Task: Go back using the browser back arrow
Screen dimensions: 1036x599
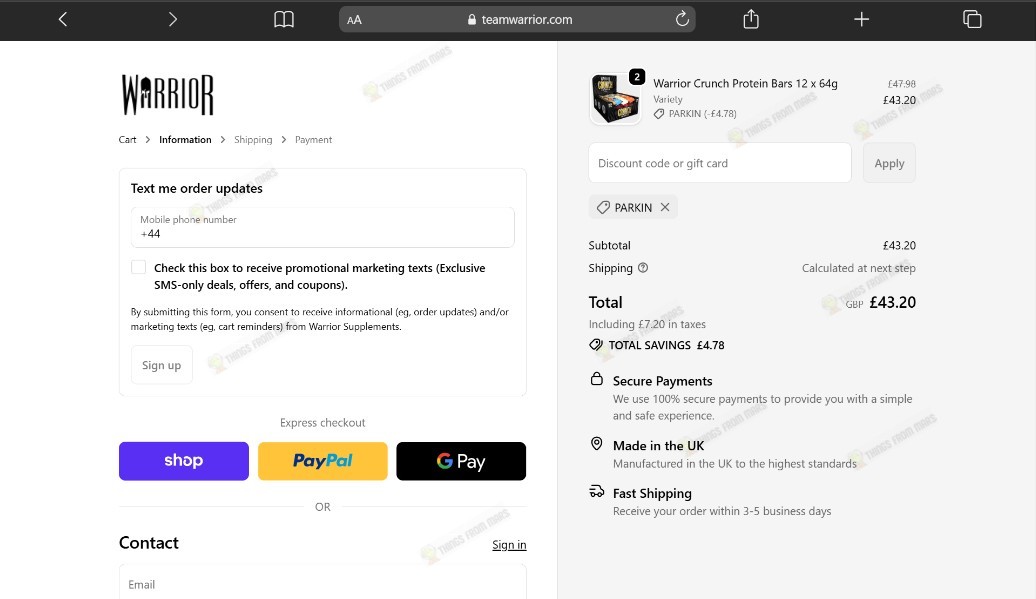Action: pyautogui.click(x=63, y=19)
